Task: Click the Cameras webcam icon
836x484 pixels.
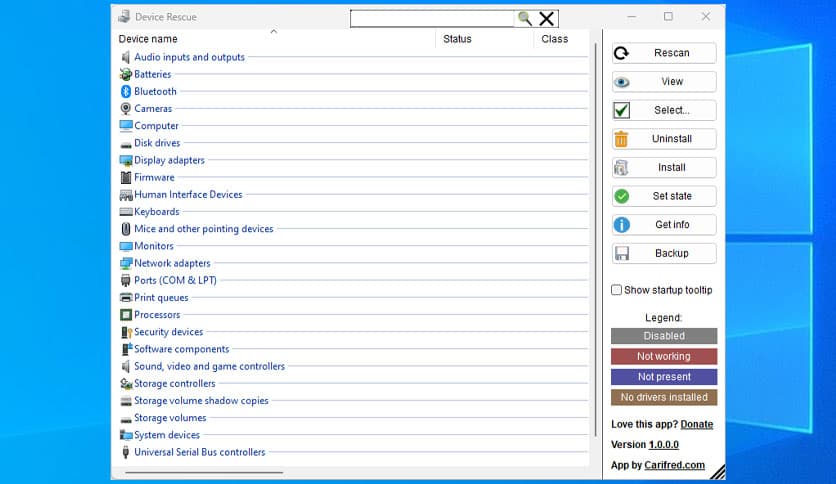Action: [126, 108]
